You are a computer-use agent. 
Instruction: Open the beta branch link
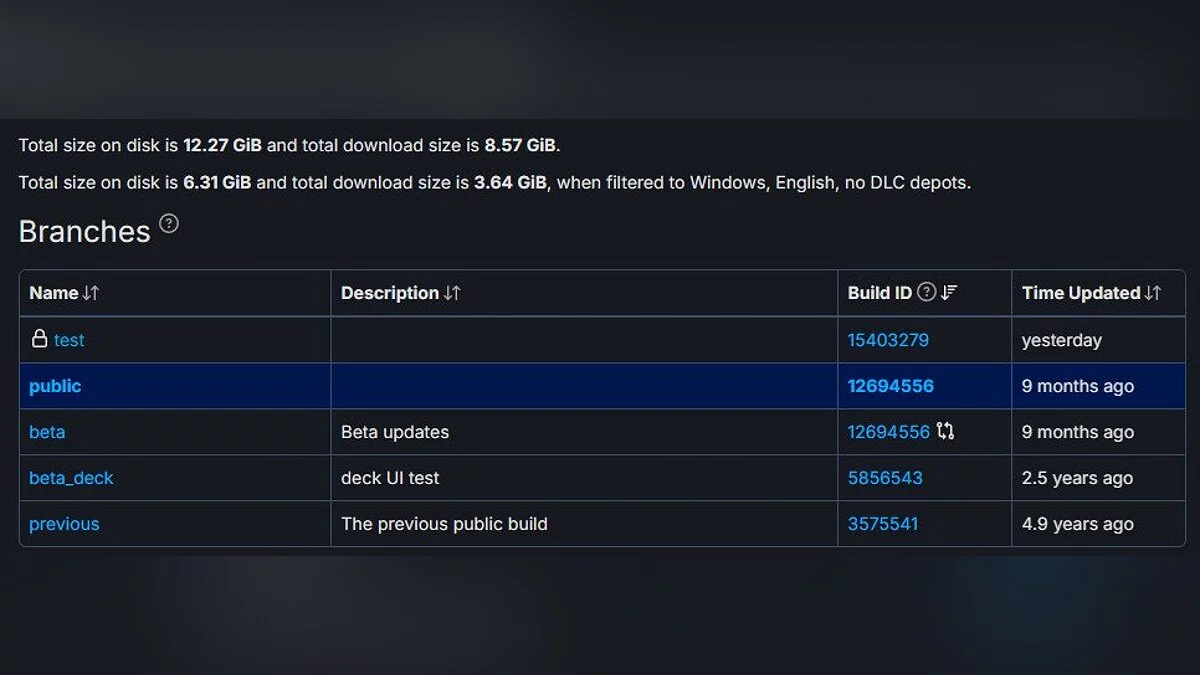(47, 432)
